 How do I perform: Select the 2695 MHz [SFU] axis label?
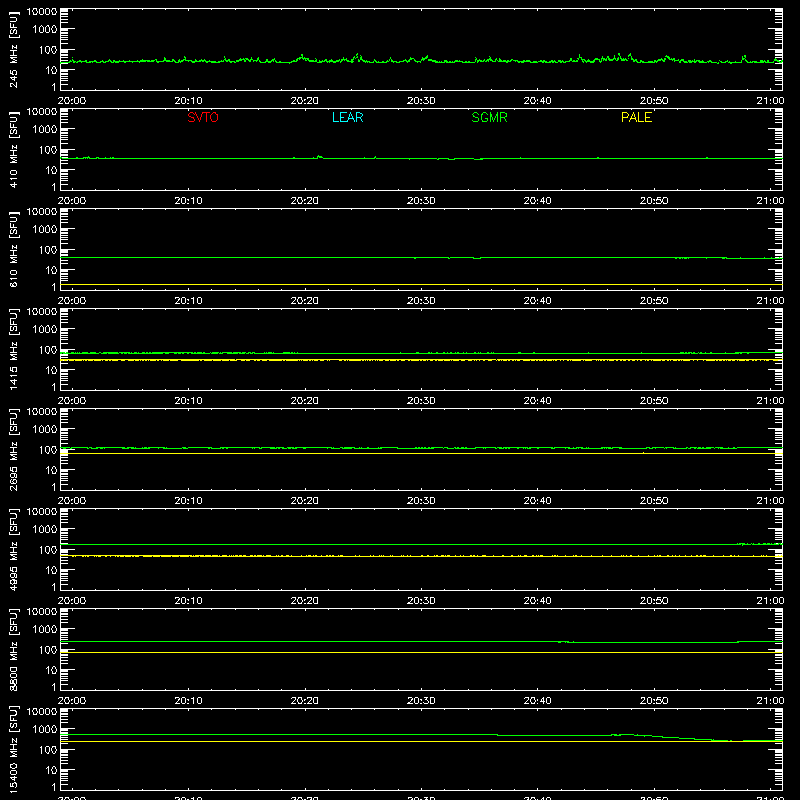click(13, 449)
